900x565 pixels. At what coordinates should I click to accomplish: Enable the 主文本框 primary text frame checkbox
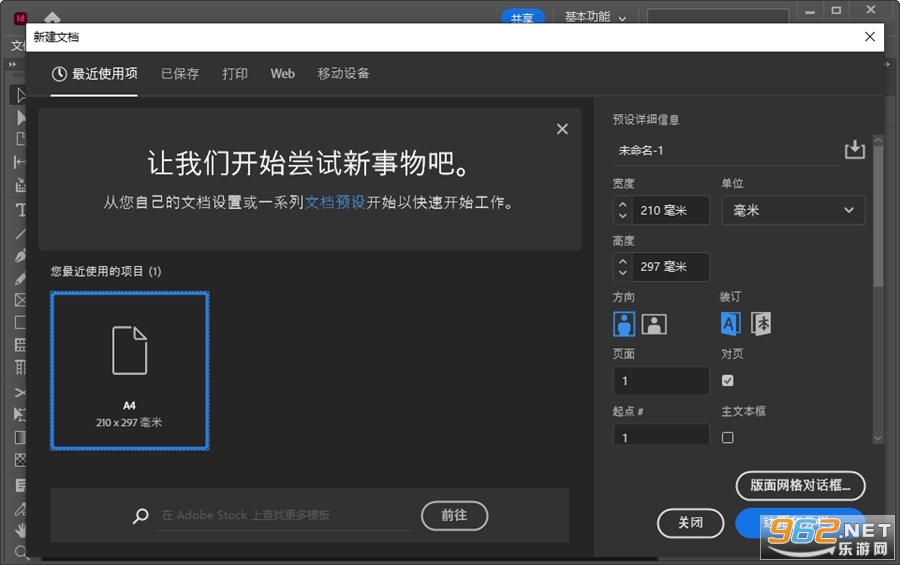pos(727,438)
